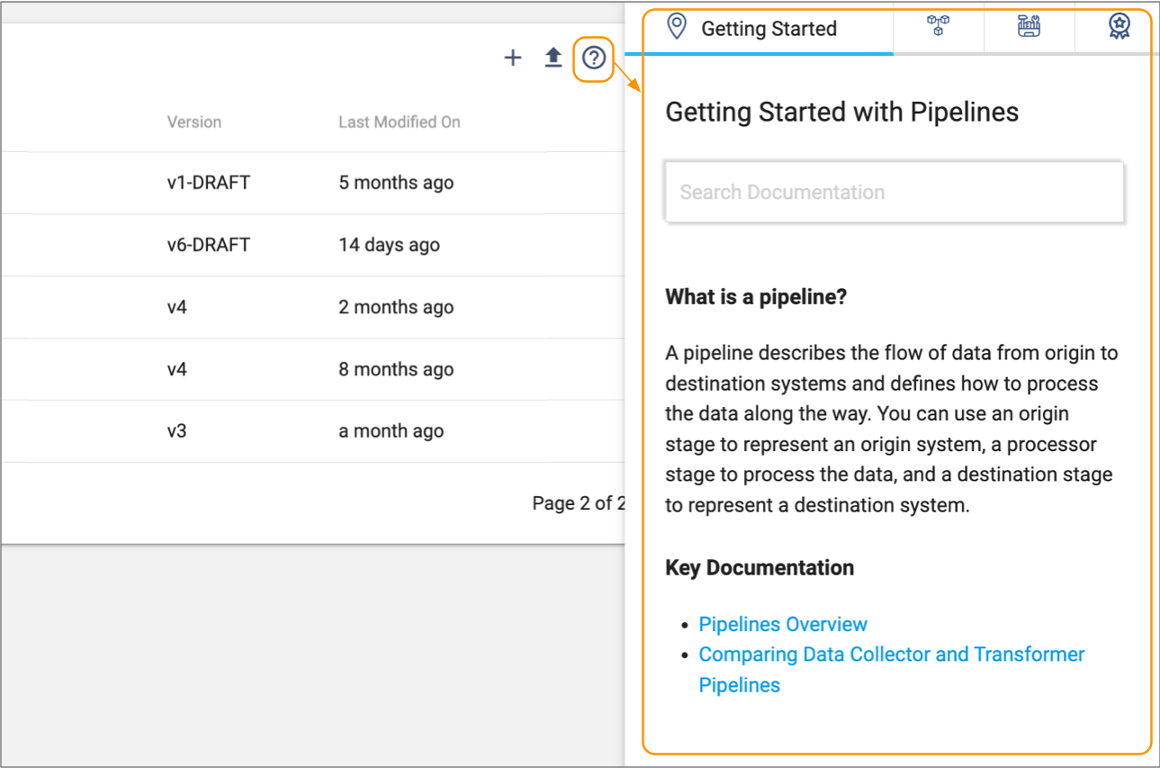Click 'Getting Started with Pipelines' title
Viewport: 1160px width, 768px height.
842,112
